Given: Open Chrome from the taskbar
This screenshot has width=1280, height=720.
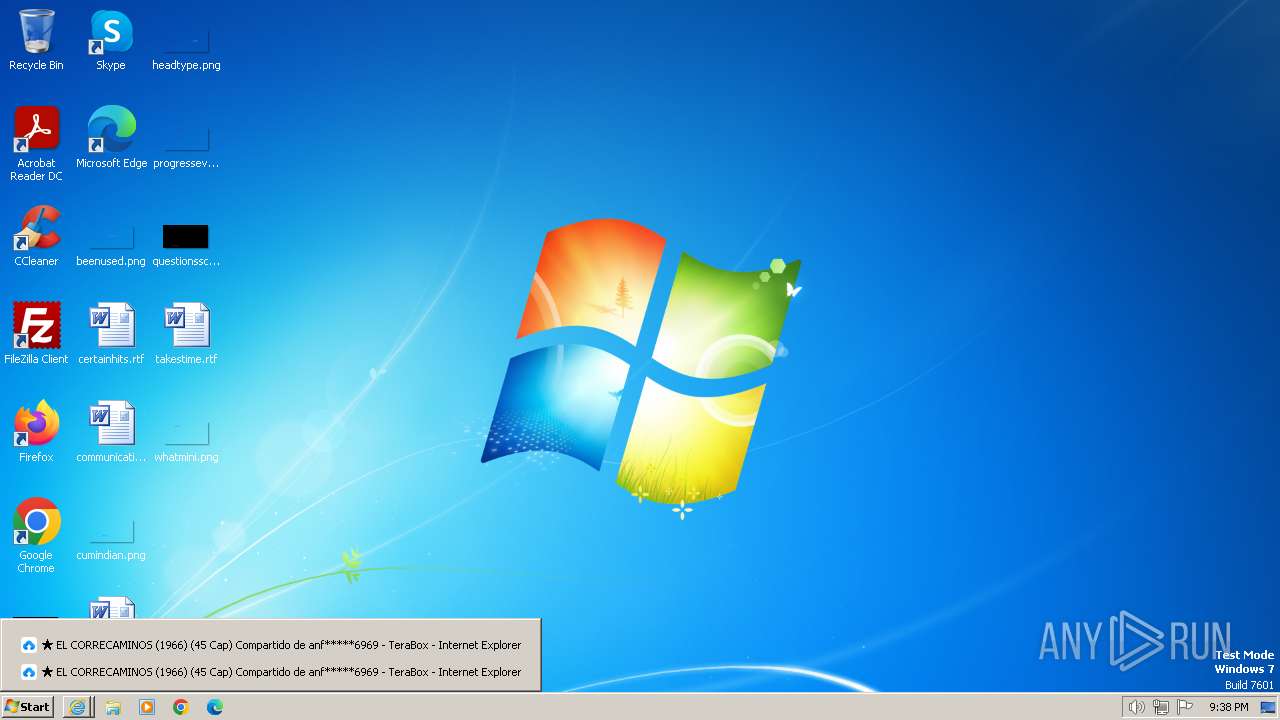Looking at the screenshot, I should [x=181, y=707].
